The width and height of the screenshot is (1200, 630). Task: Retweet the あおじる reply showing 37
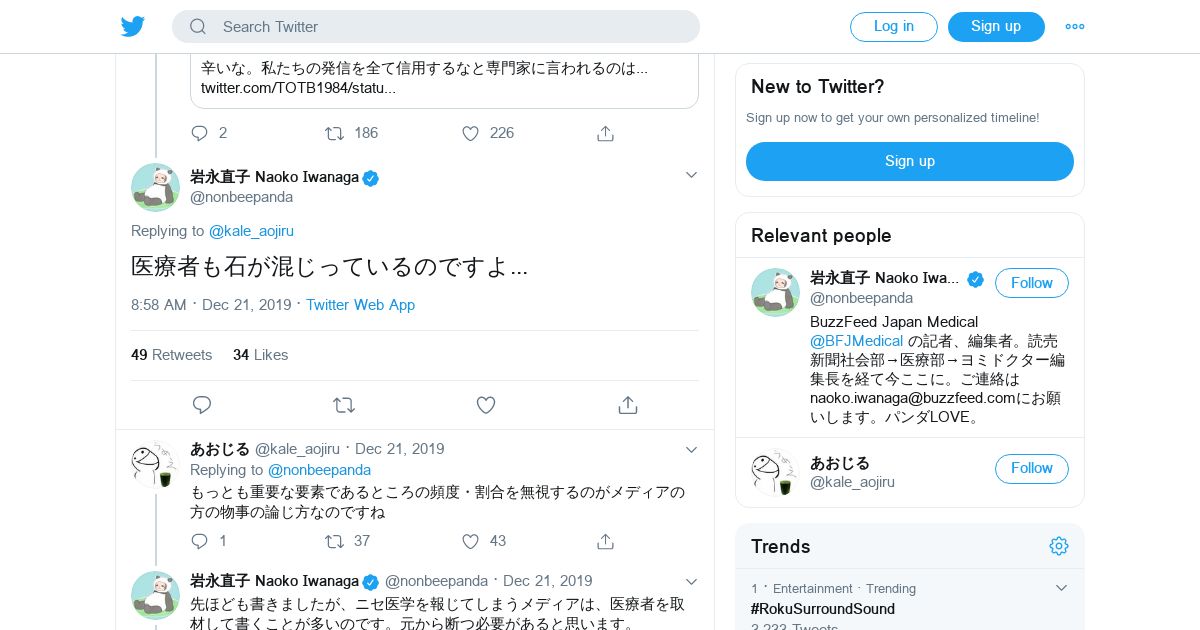pyautogui.click(x=335, y=541)
